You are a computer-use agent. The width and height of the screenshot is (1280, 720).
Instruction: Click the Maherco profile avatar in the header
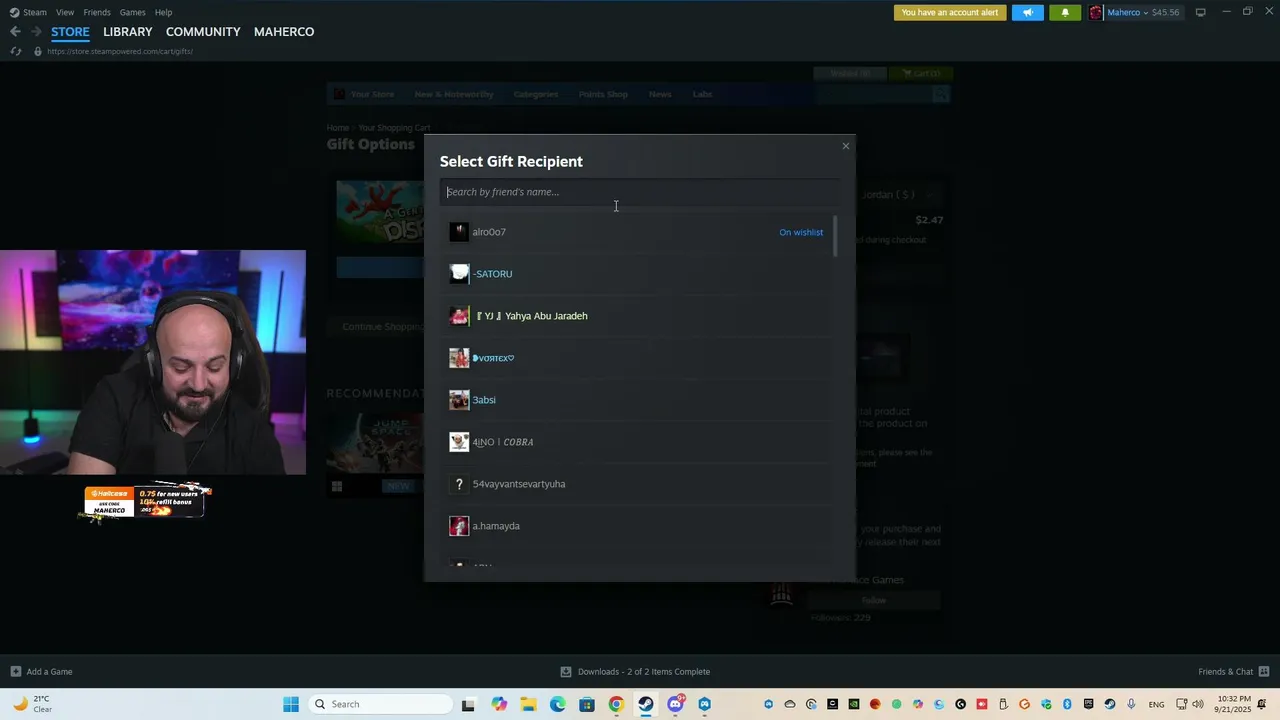point(1096,13)
